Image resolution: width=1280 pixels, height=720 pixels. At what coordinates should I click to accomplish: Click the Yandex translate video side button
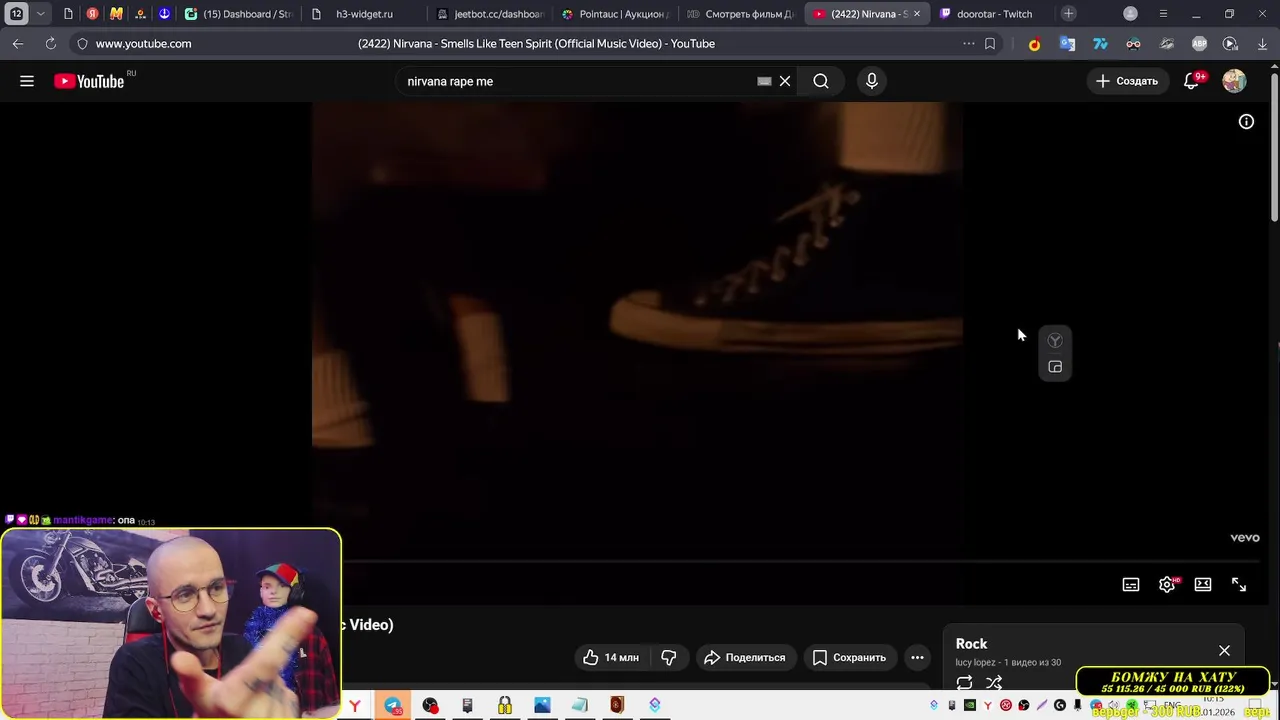coord(1055,341)
